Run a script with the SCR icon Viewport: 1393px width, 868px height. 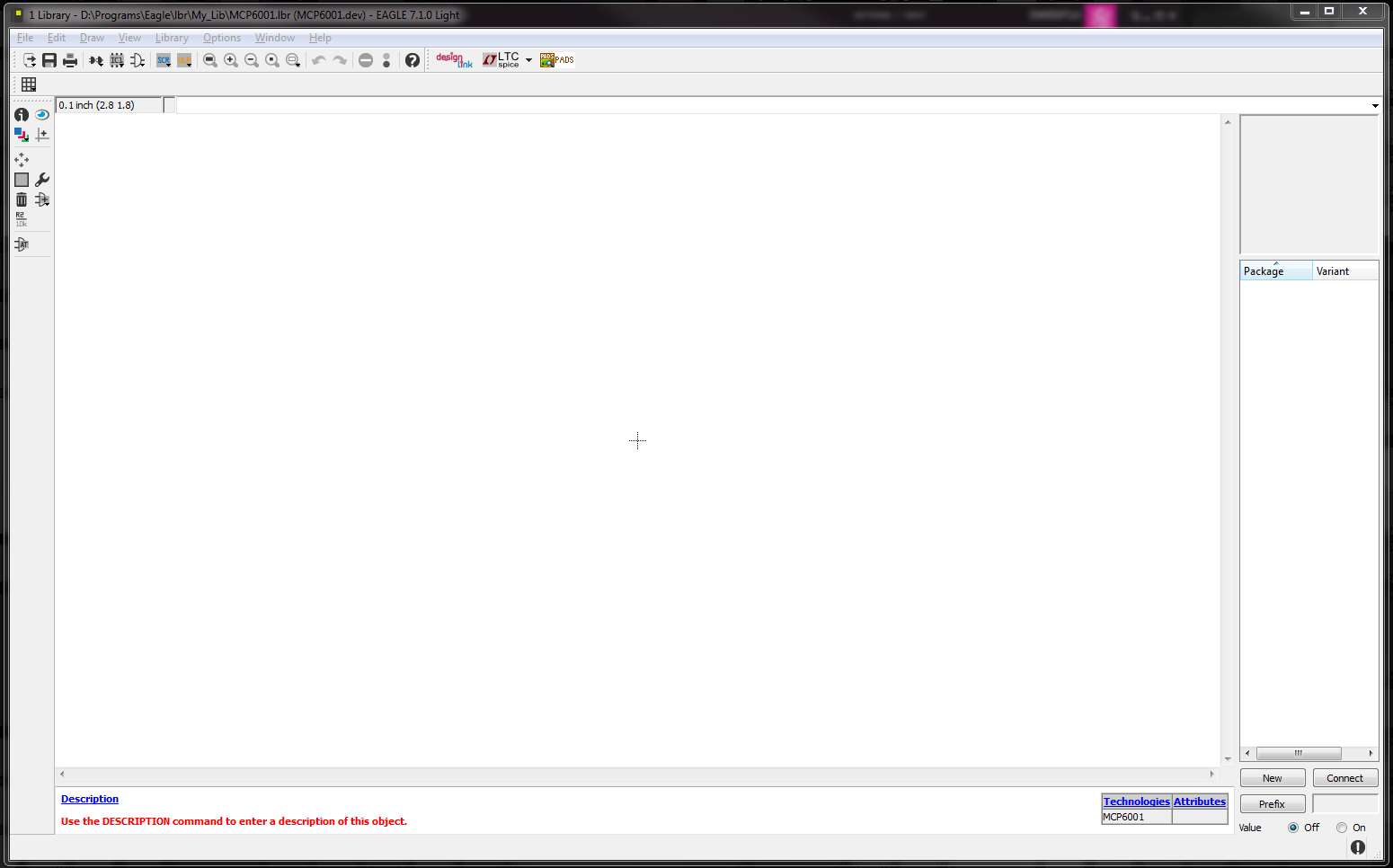tap(164, 60)
